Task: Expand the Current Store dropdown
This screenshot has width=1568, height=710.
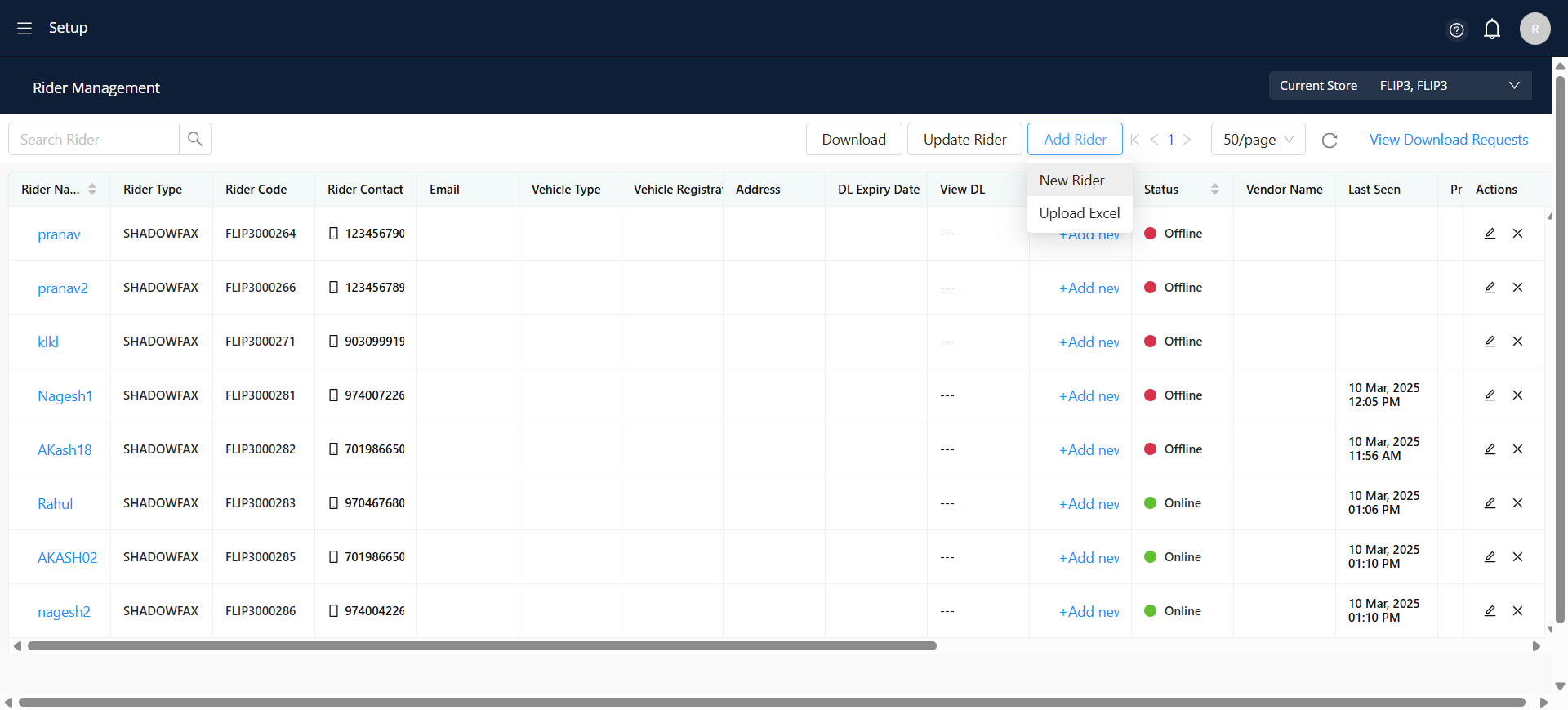Action: [x=1400, y=86]
